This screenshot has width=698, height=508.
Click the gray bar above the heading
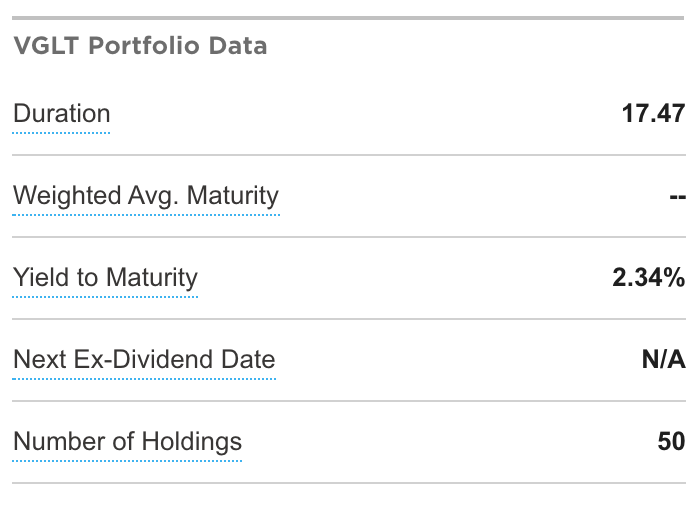tap(348, 18)
